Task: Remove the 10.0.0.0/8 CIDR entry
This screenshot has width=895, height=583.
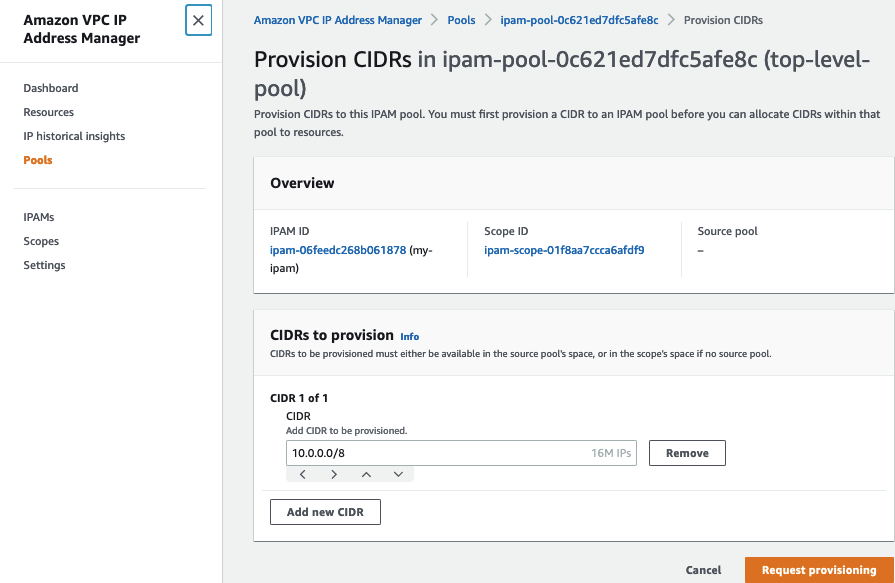Action: click(x=687, y=452)
